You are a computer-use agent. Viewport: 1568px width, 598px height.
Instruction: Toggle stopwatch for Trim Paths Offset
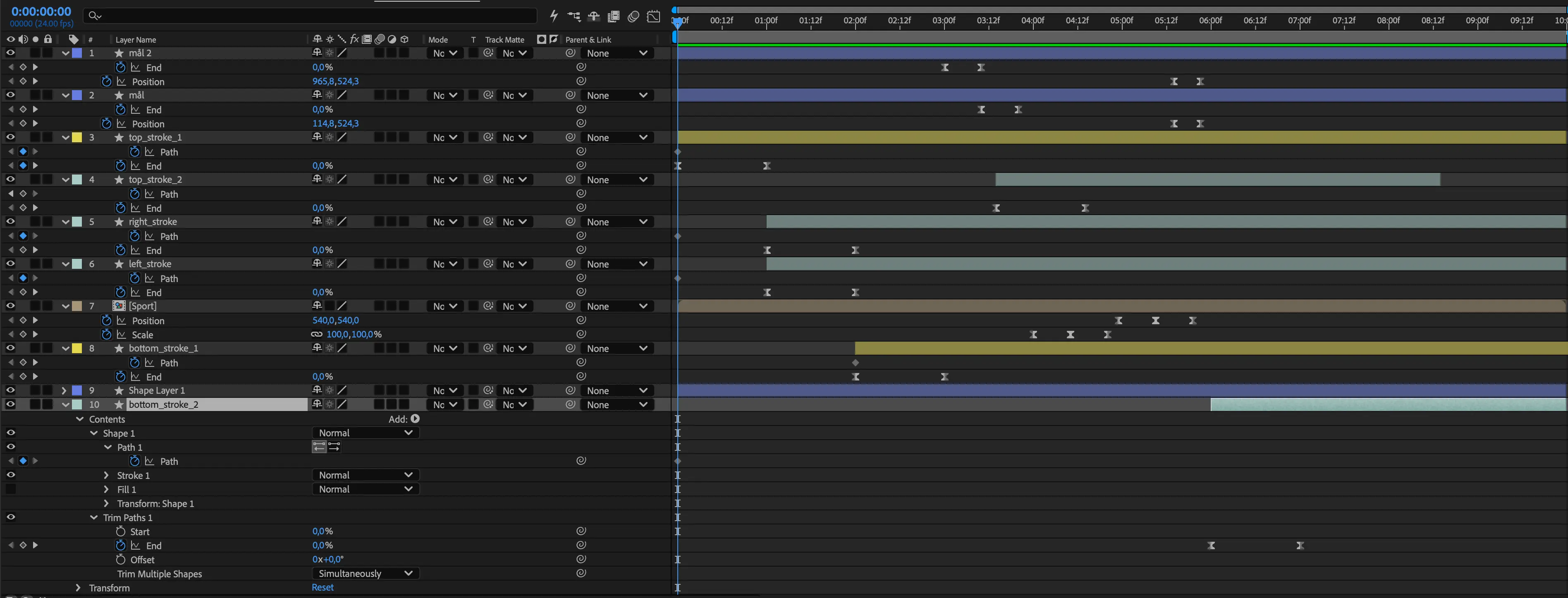pyautogui.click(x=120, y=560)
